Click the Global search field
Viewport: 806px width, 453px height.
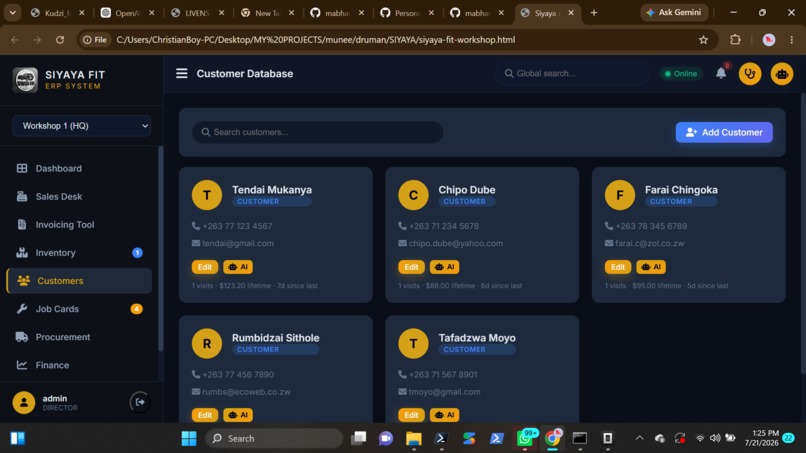[x=572, y=74]
